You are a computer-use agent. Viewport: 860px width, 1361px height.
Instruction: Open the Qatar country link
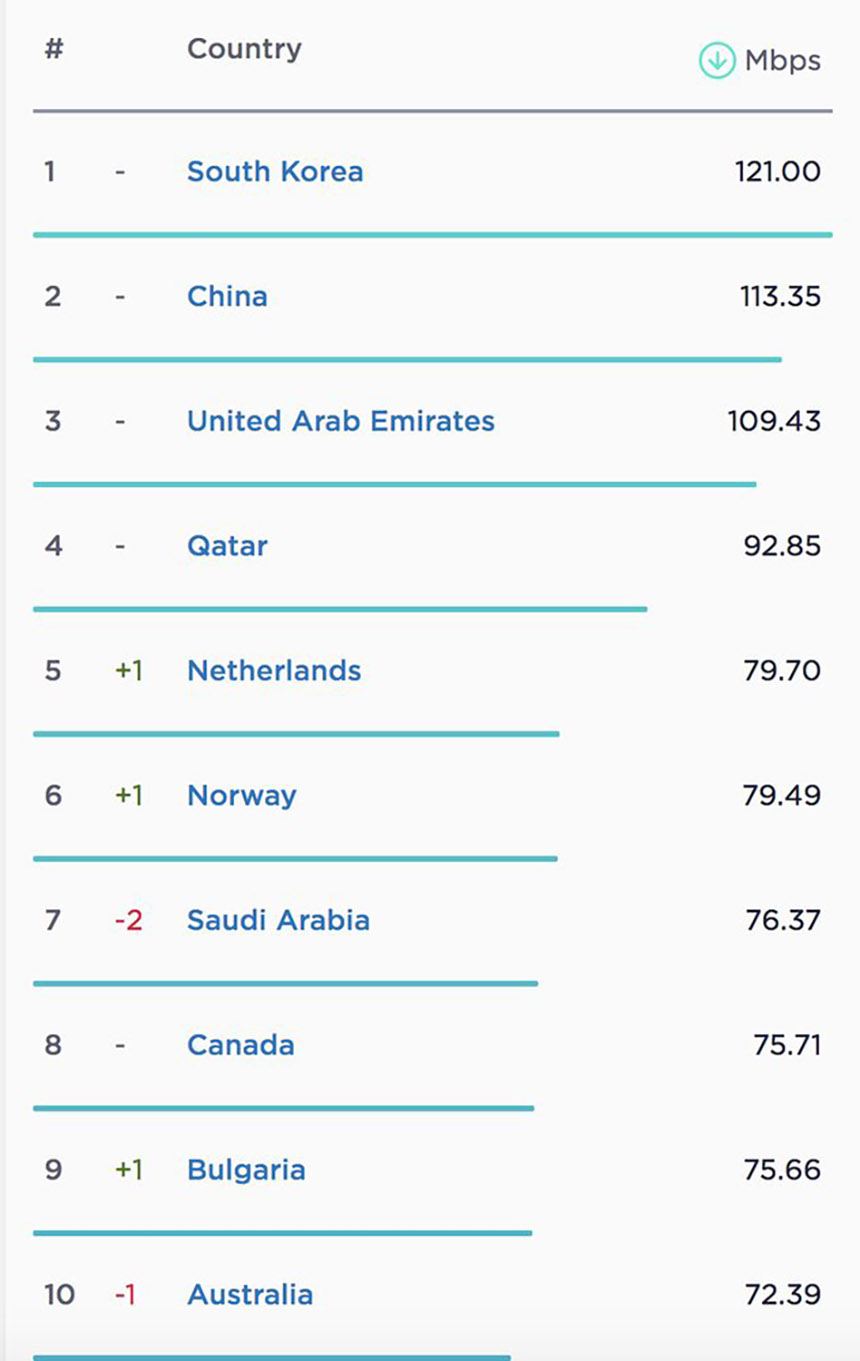(x=227, y=546)
